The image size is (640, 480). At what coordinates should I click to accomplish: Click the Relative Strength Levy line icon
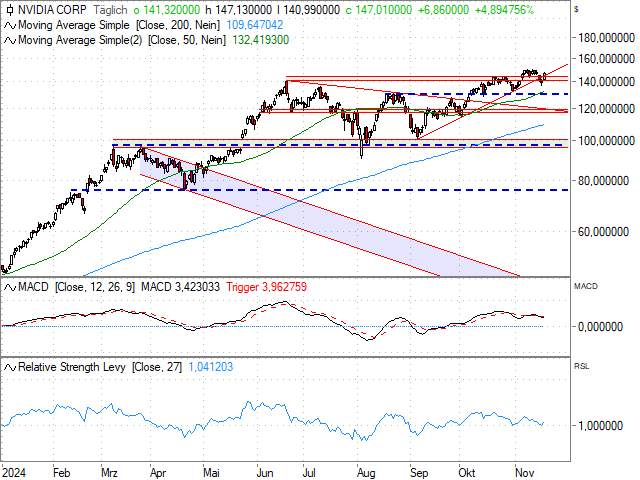tap(10, 367)
